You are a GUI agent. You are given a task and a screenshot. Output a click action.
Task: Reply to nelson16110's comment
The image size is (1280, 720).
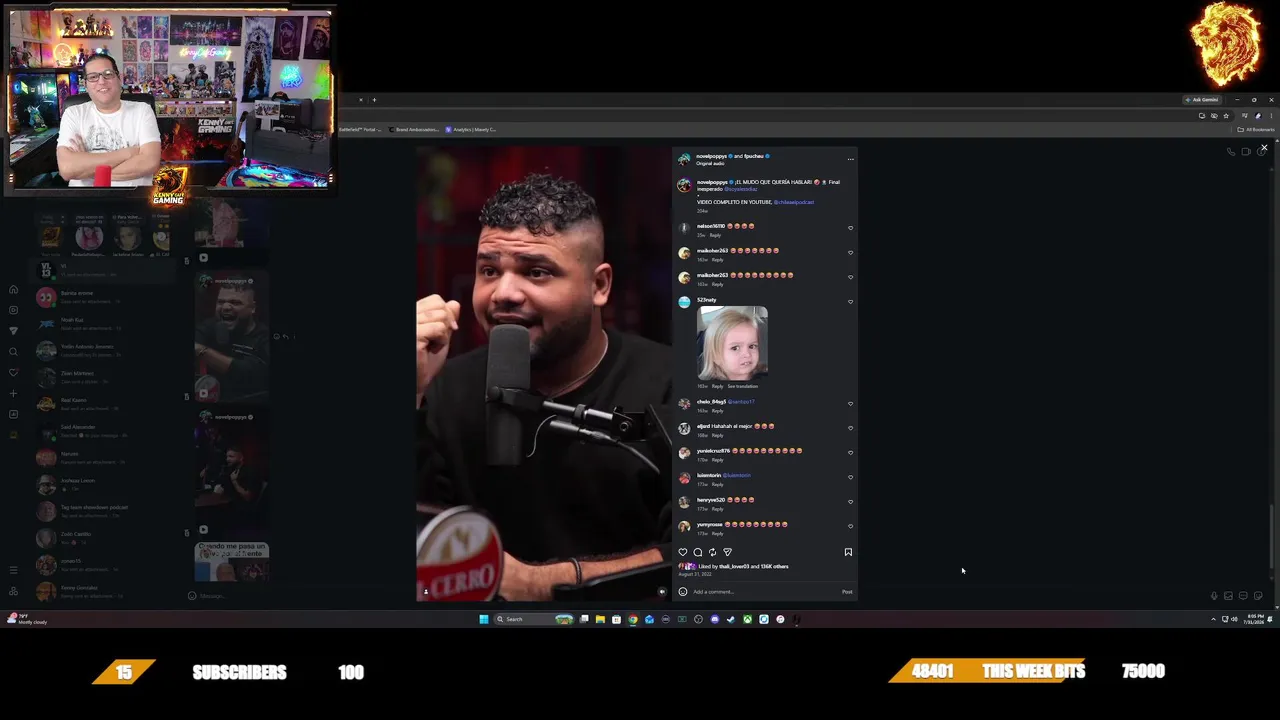[x=715, y=235]
